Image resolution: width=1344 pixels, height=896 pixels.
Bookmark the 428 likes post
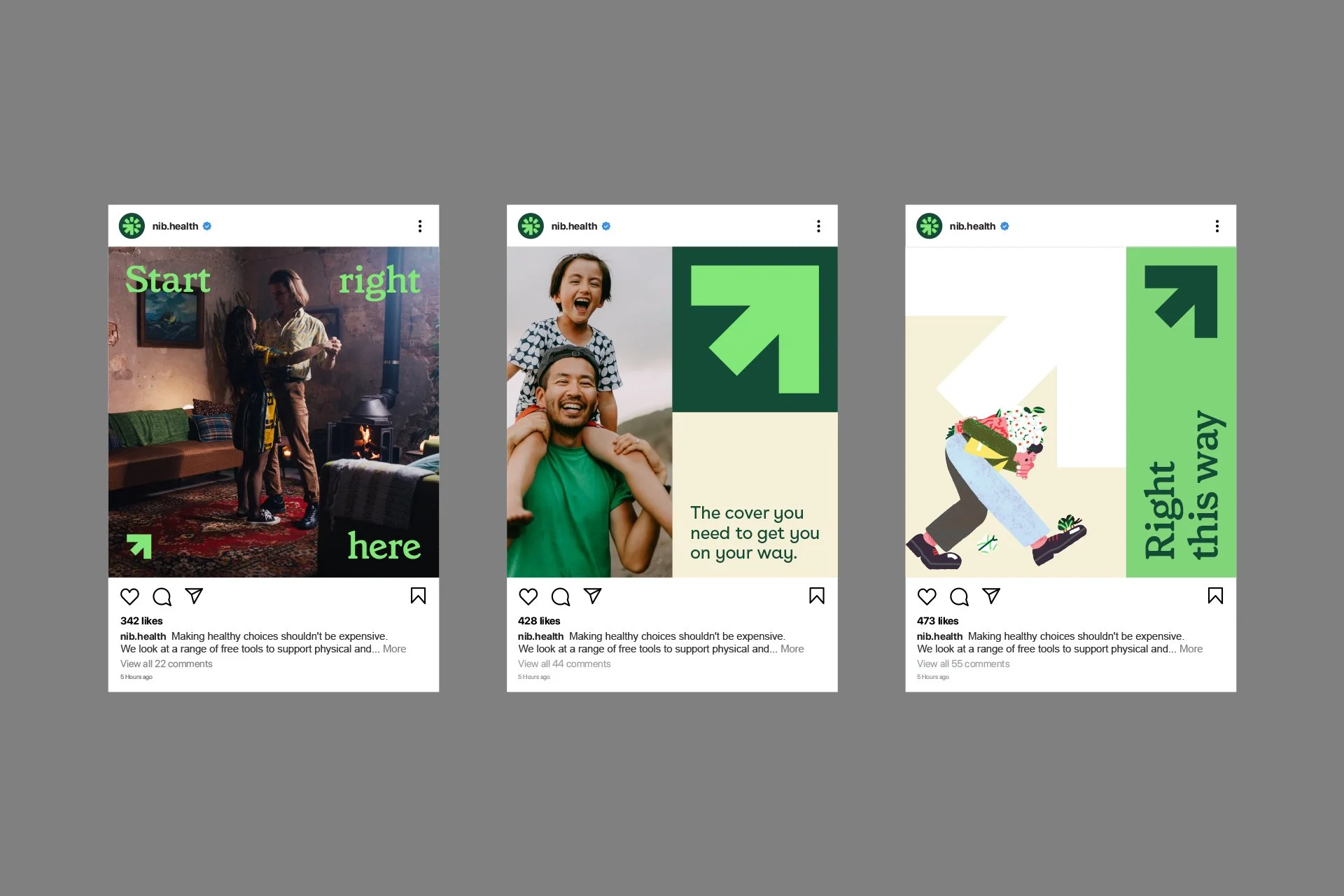[817, 596]
